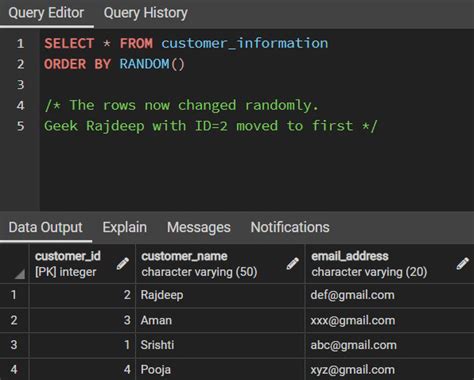Click comment line 'Geek Rajdeep with ID=2'
Image resolution: width=474 pixels, height=380 pixels.
pos(136,126)
